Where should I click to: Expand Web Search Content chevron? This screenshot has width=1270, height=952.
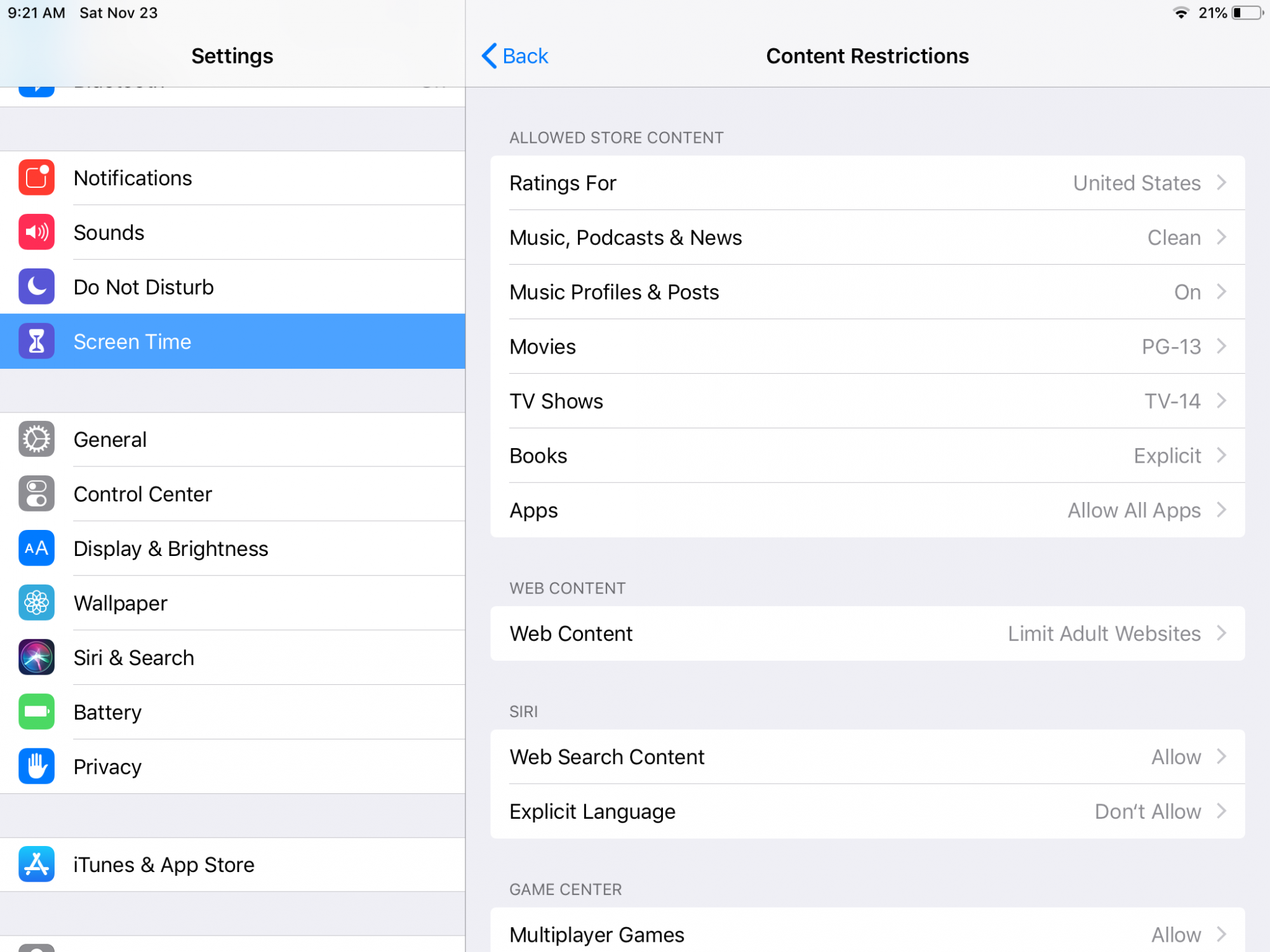tap(1221, 757)
